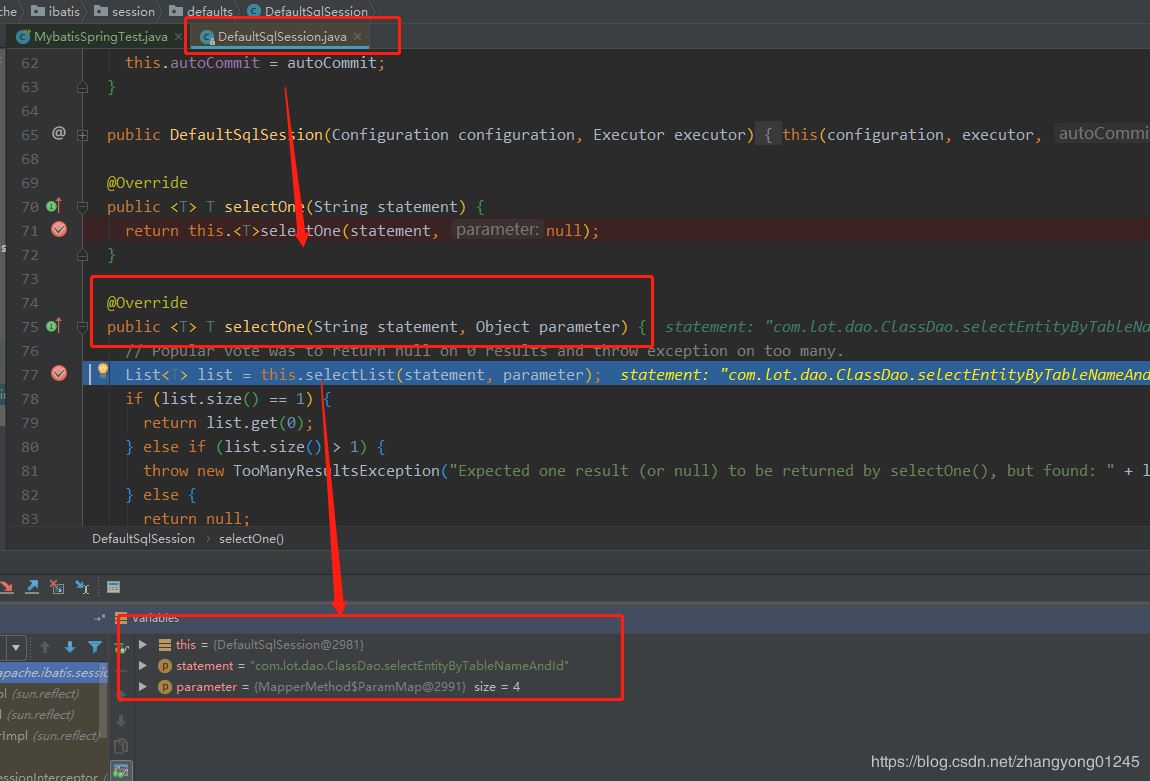This screenshot has height=781, width=1150.
Task: Click the Step Out debugger icon
Action: coord(32,587)
